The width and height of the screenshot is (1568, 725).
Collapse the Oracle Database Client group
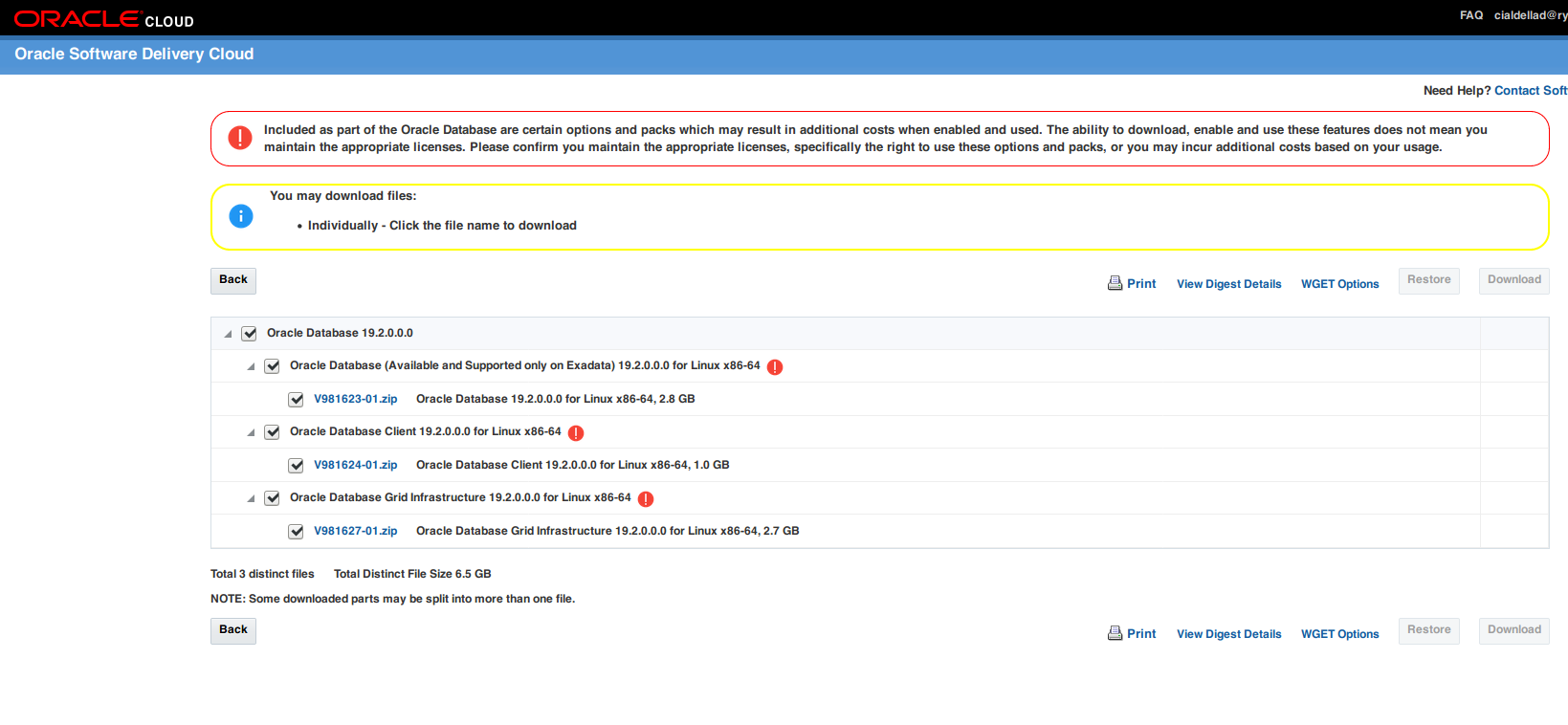pyautogui.click(x=251, y=433)
